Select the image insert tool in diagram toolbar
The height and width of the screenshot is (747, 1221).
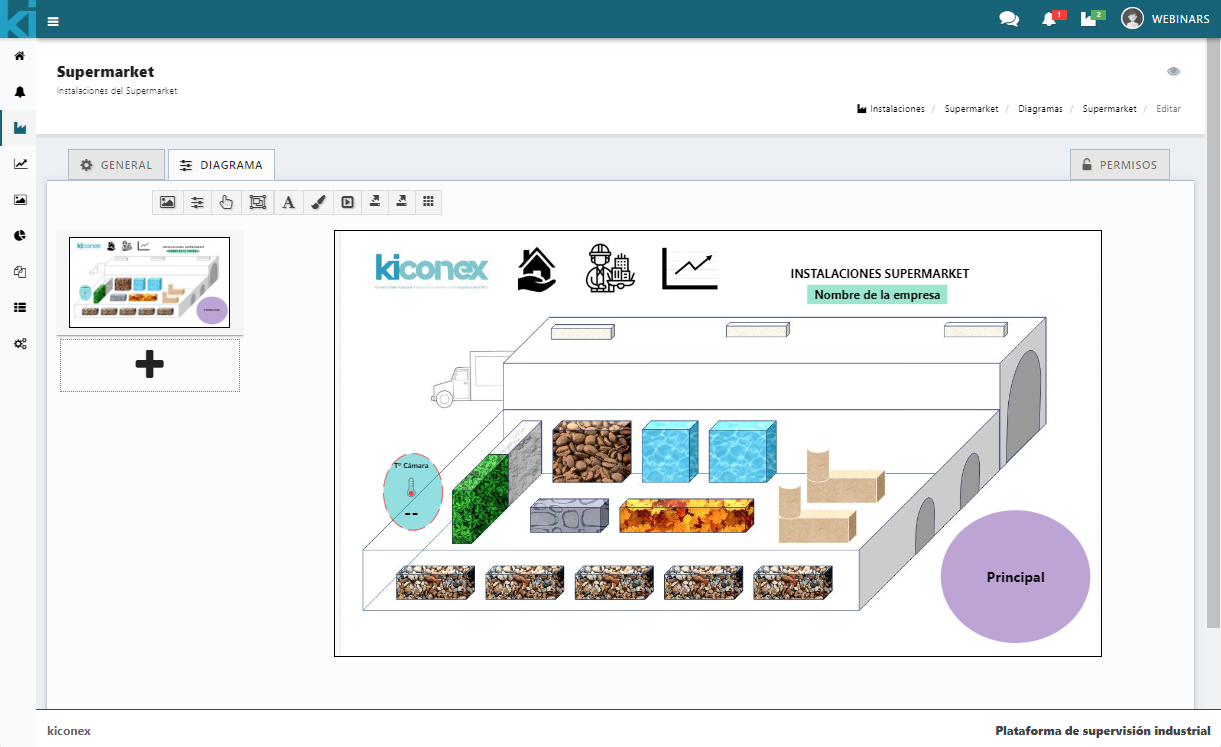[x=167, y=202]
